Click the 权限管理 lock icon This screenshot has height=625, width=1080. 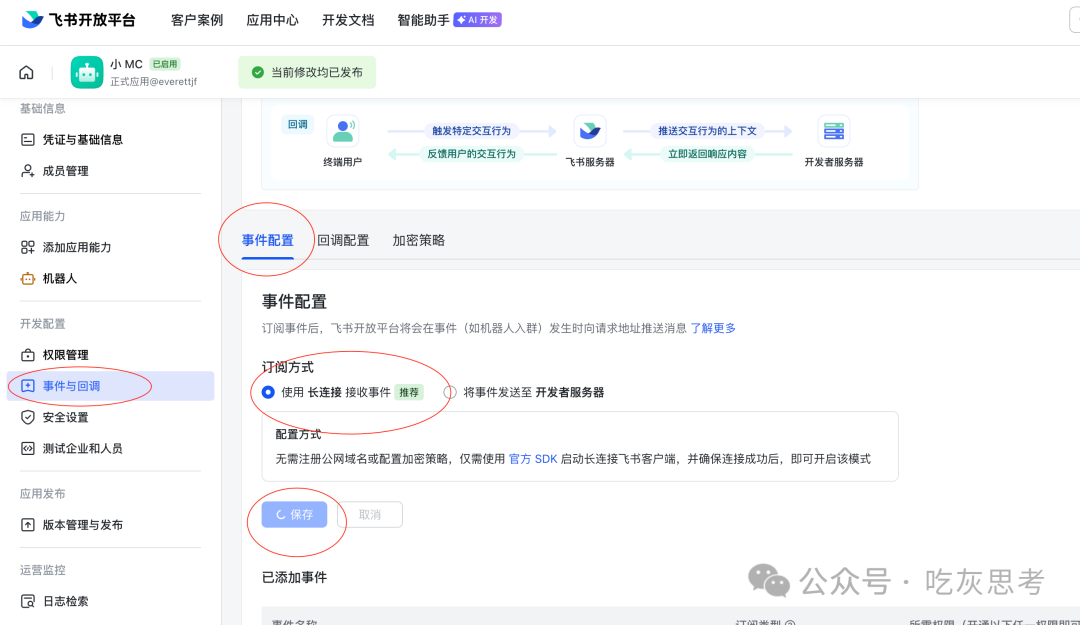coord(28,355)
